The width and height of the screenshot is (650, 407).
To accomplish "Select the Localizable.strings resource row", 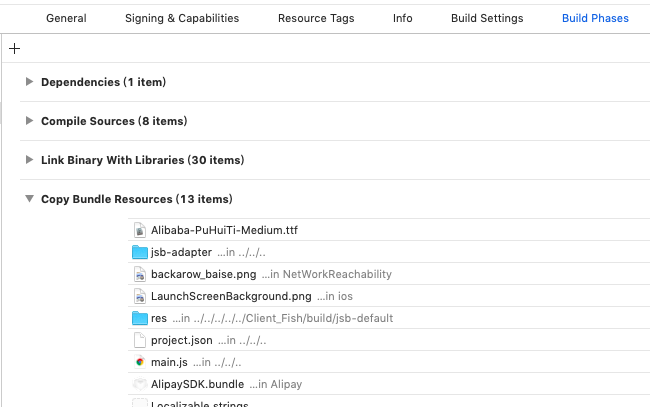I will point(199,403).
